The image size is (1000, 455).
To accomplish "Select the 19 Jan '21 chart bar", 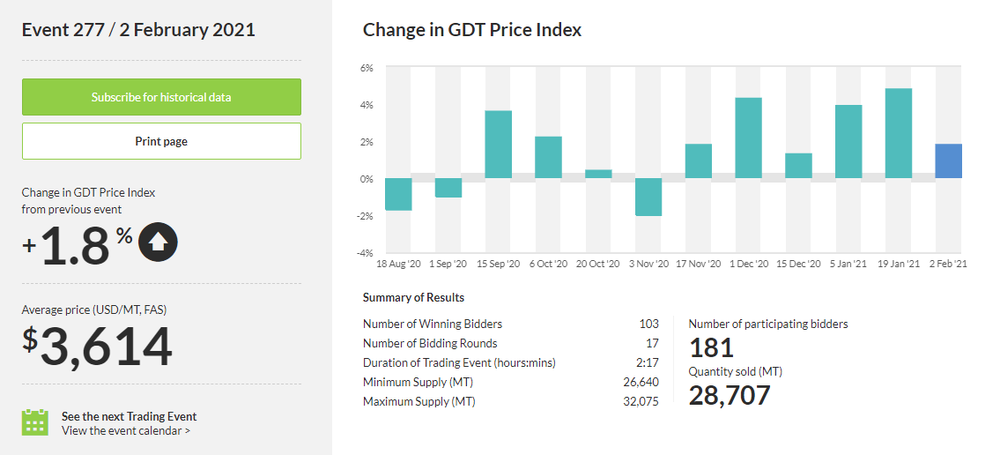I will pyautogui.click(x=898, y=133).
